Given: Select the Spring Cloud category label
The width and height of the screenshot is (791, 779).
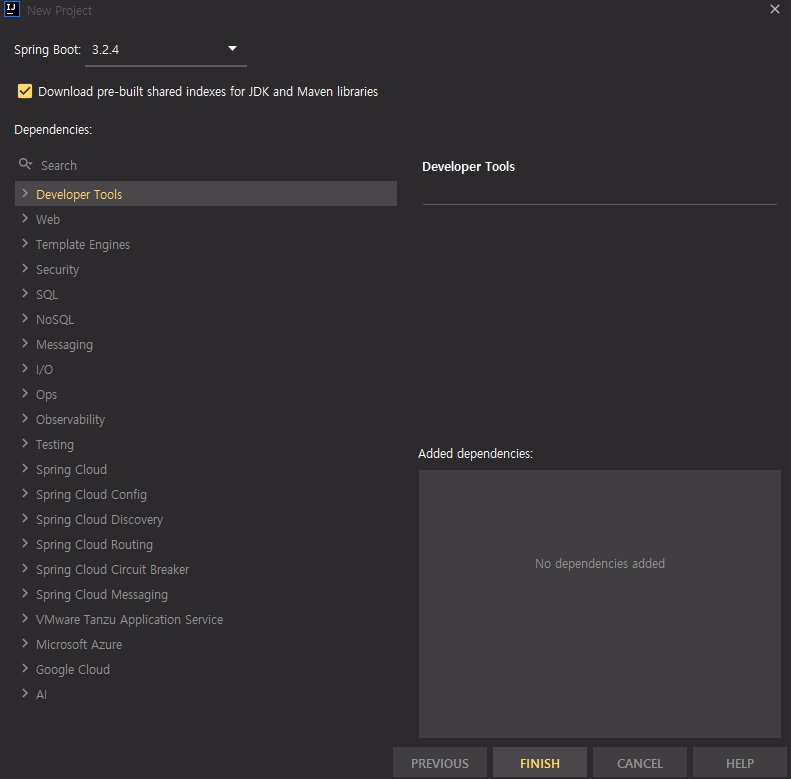Looking at the screenshot, I should [72, 470].
